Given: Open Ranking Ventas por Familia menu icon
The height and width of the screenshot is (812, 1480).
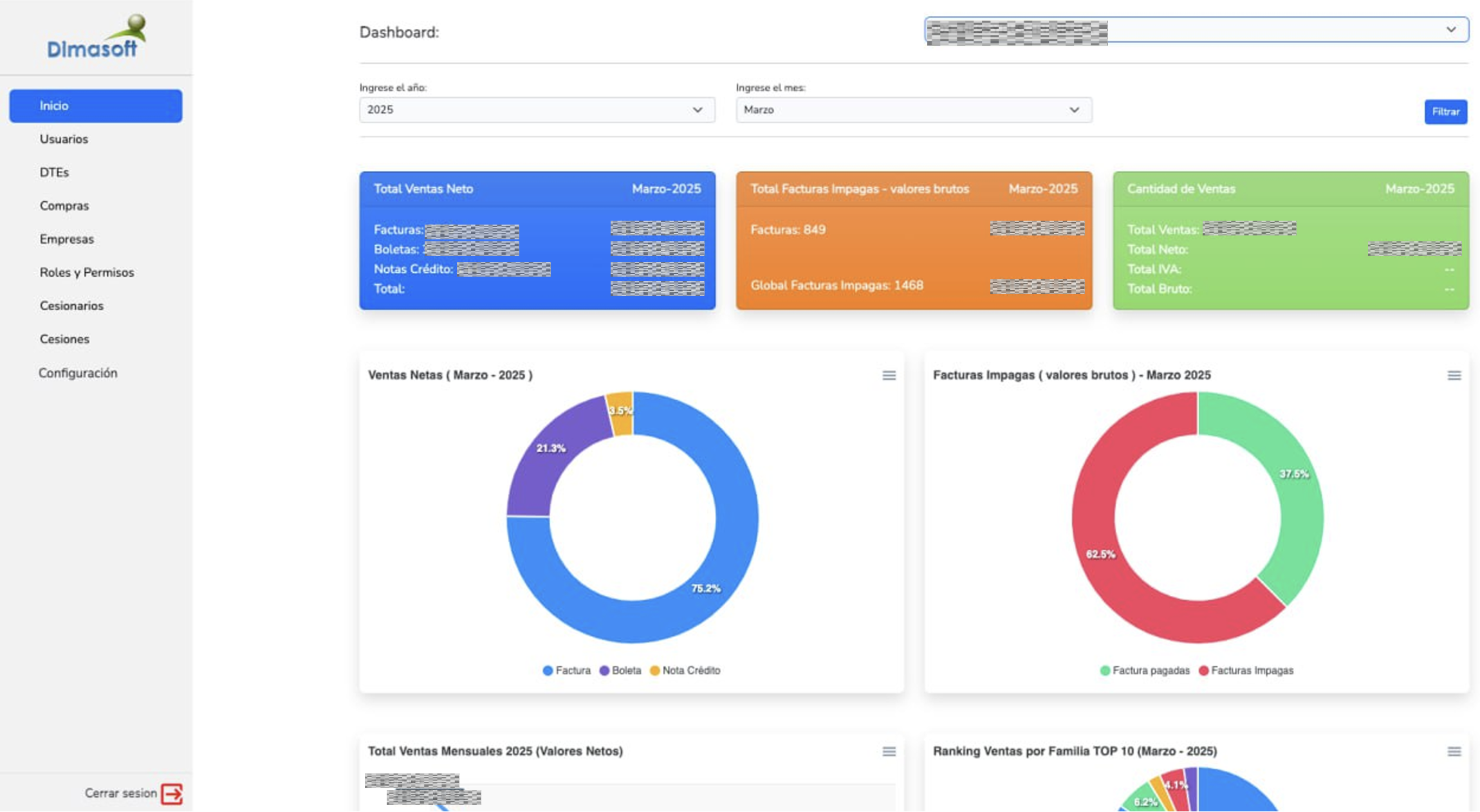Looking at the screenshot, I should (x=1454, y=752).
